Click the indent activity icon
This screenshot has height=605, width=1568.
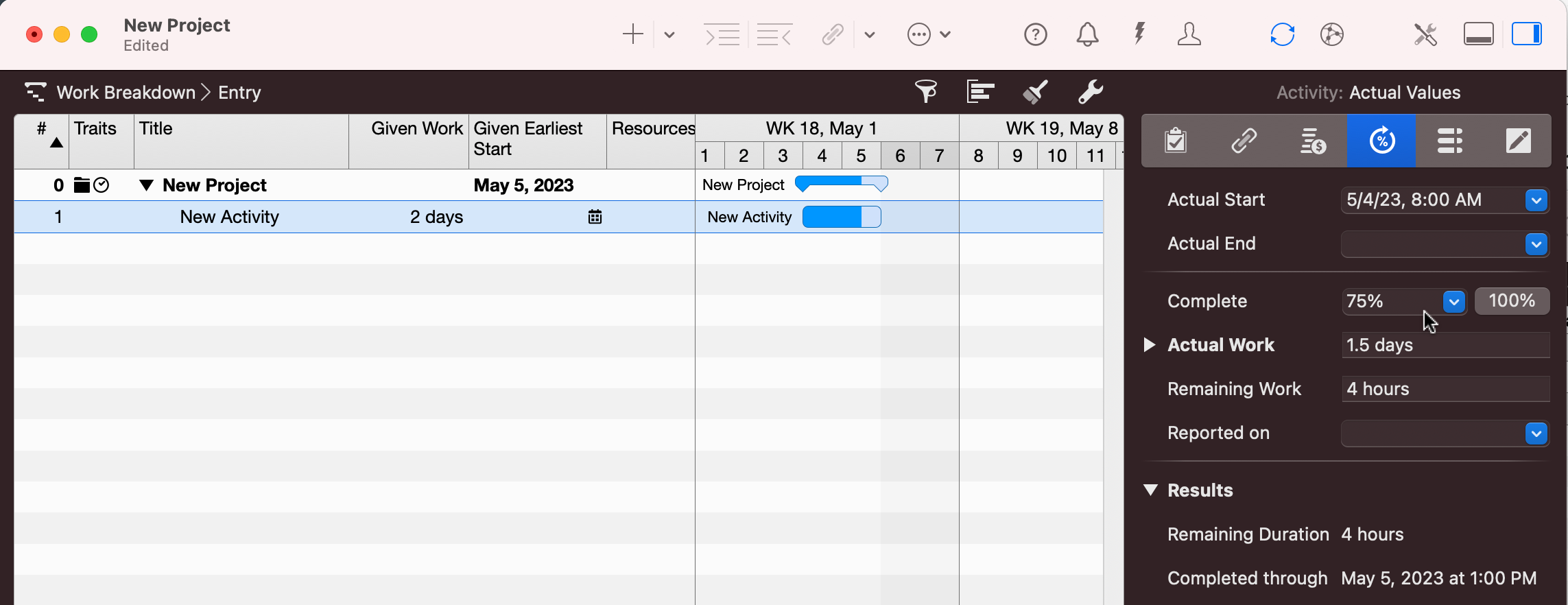coord(722,34)
